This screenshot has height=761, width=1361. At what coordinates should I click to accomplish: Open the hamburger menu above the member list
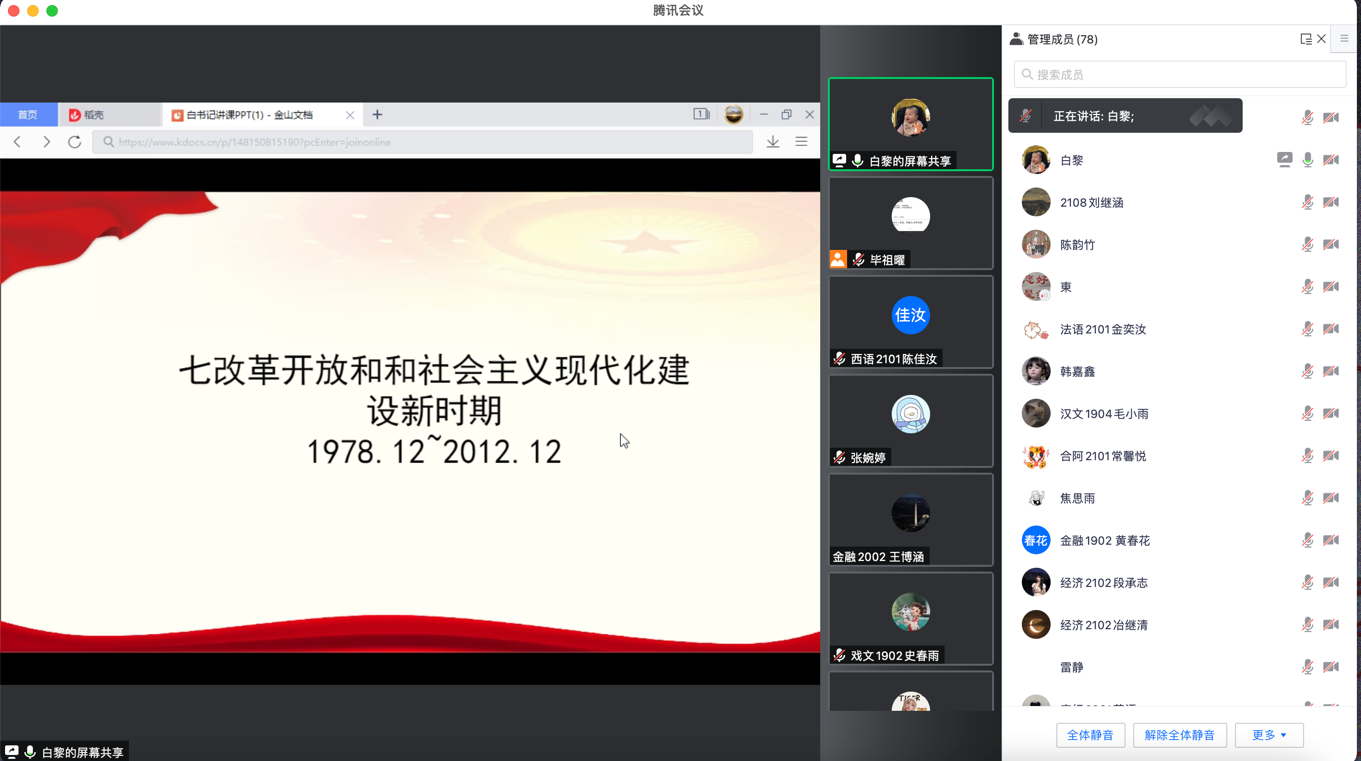[1344, 39]
